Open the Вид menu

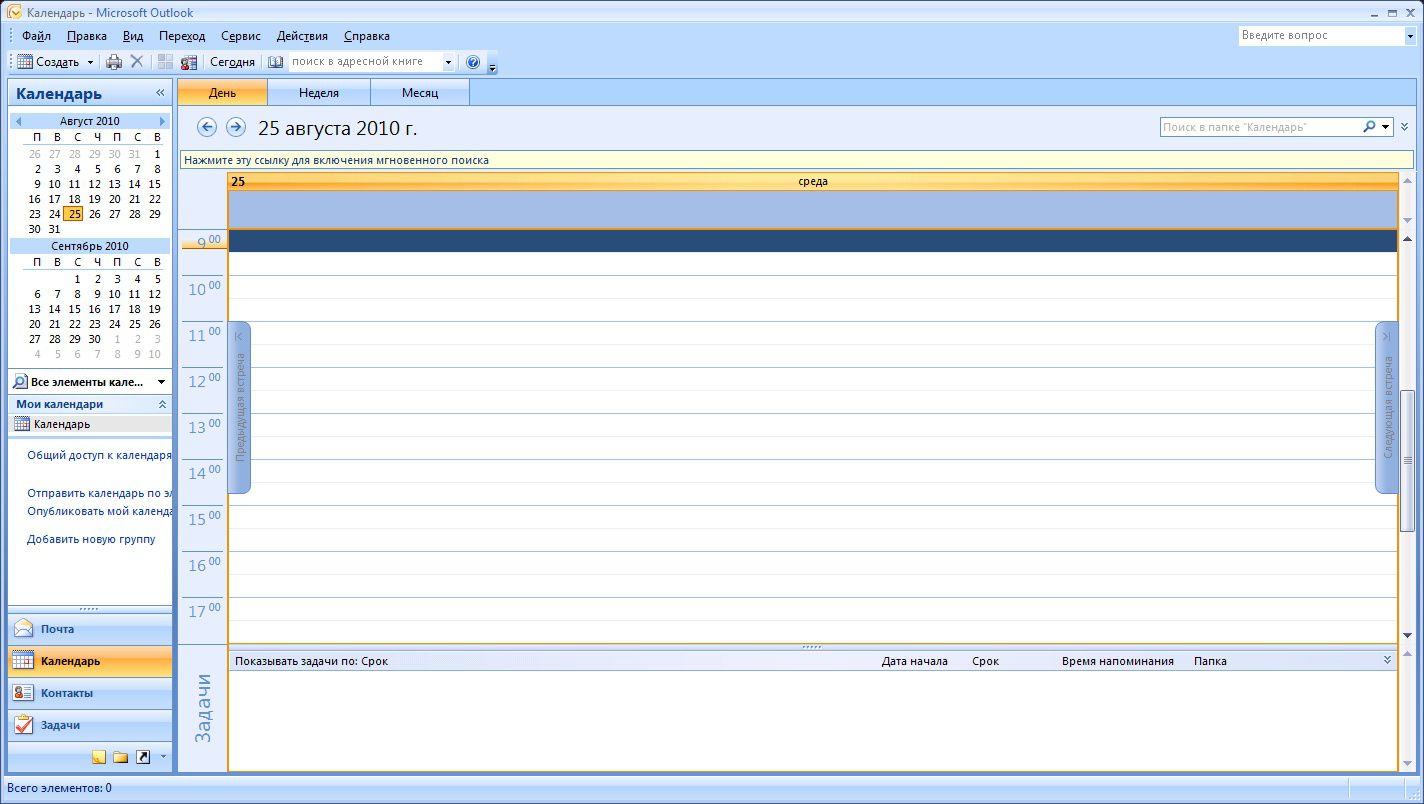point(133,36)
